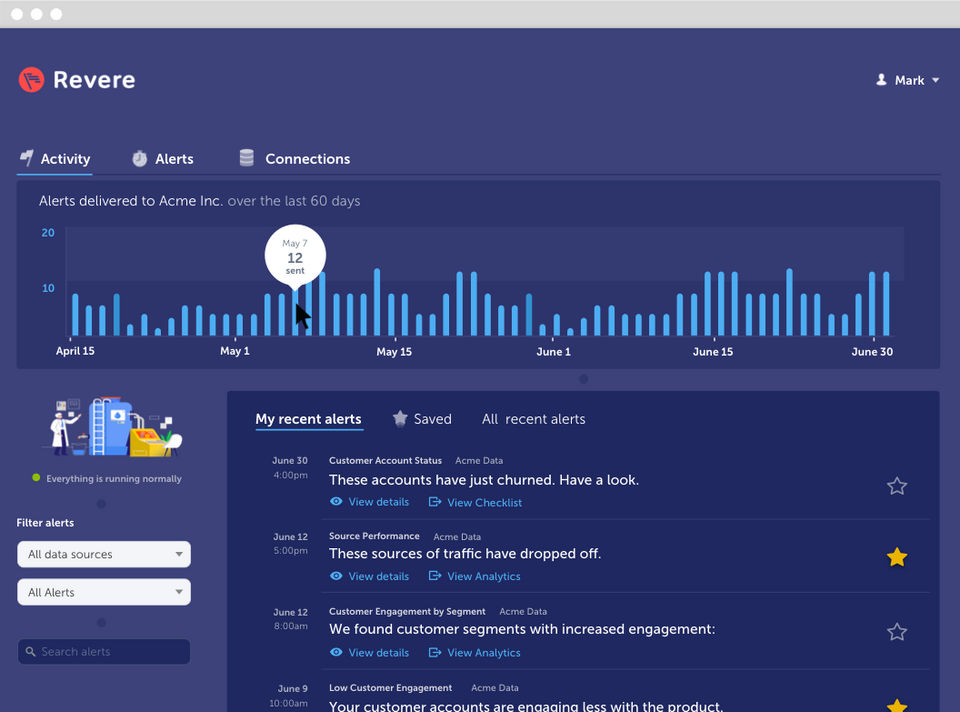
Task: Click the May 7 12 sent tooltip bubble
Action: [x=295, y=256]
